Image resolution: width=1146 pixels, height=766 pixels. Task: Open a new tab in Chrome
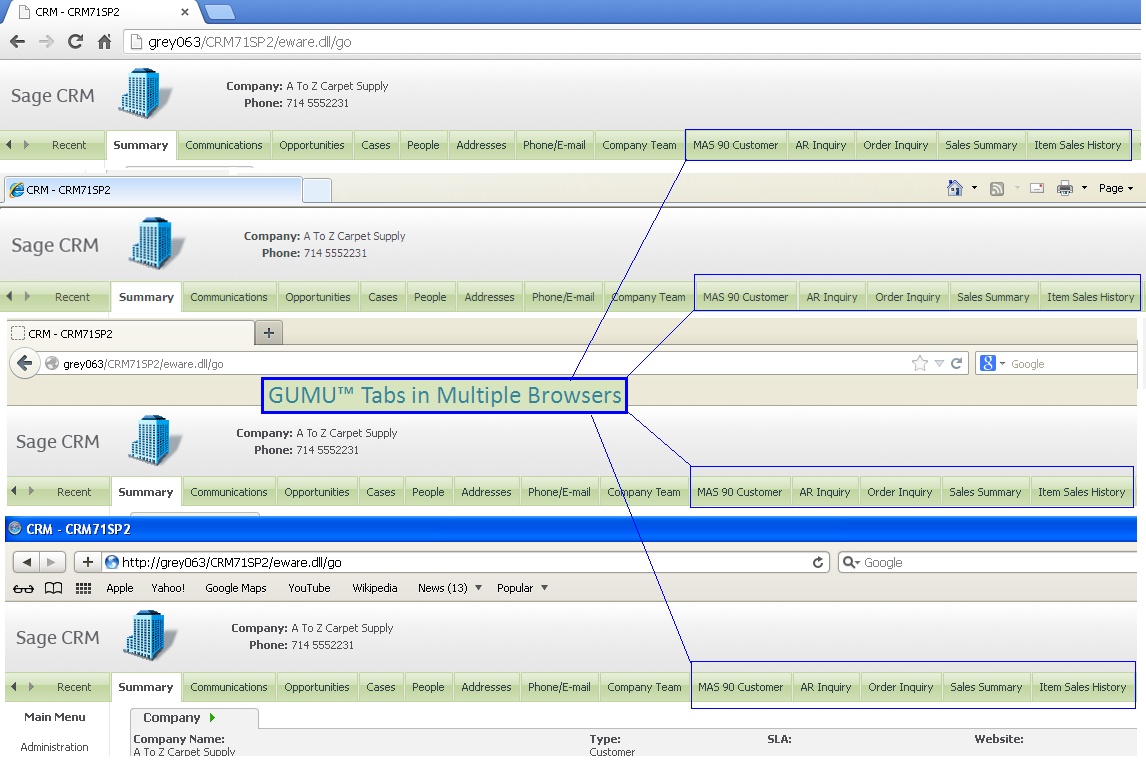(219, 12)
